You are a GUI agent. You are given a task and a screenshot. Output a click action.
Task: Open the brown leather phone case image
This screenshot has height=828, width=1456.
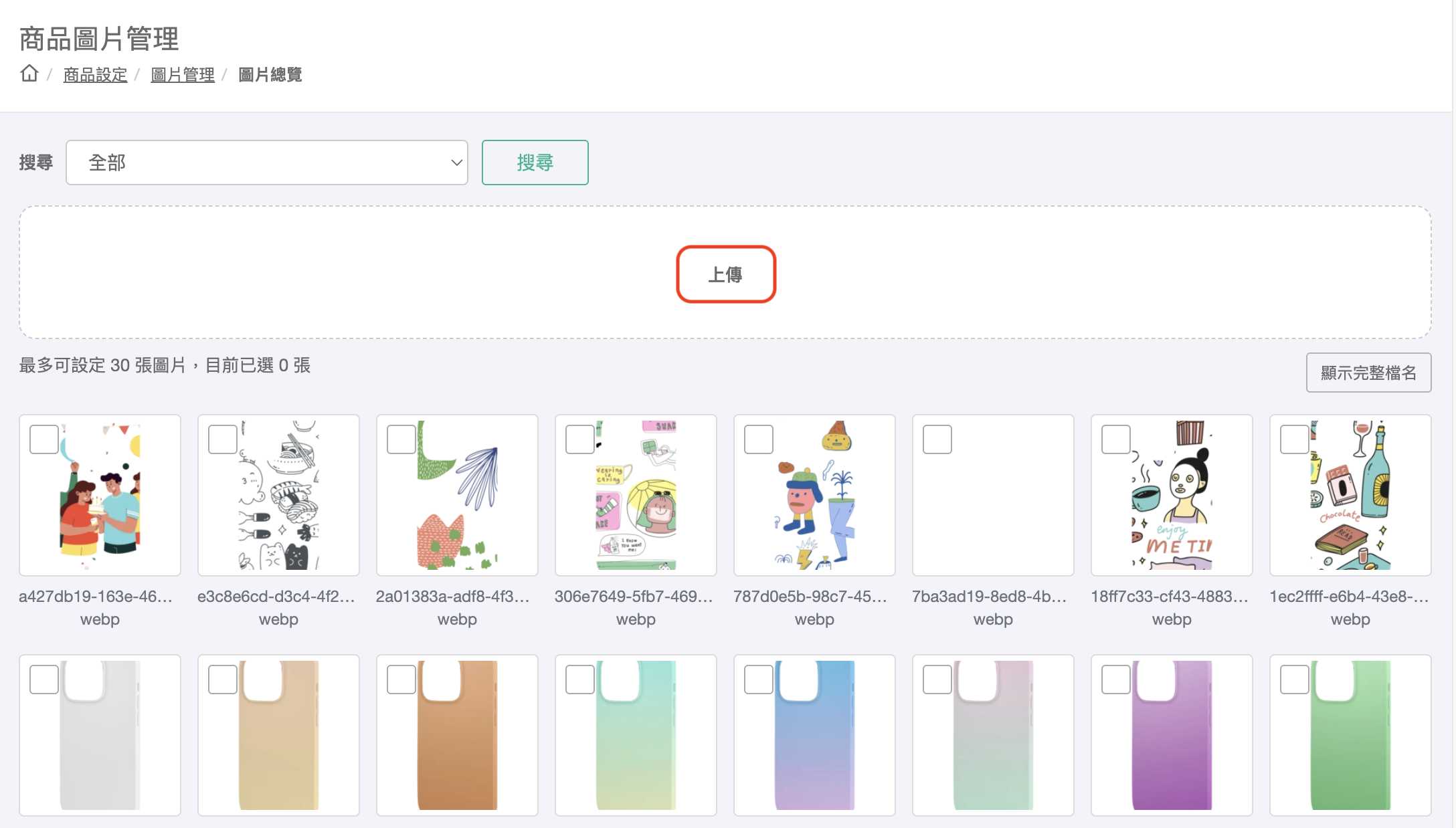coord(457,736)
